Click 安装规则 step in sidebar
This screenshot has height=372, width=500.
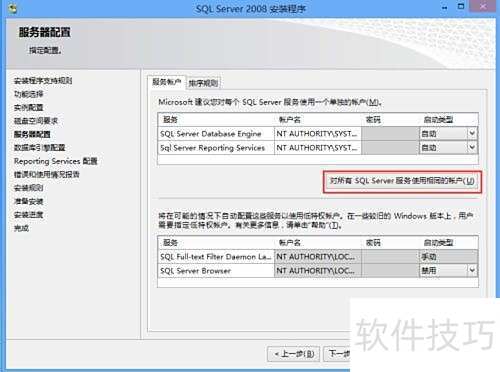29,188
